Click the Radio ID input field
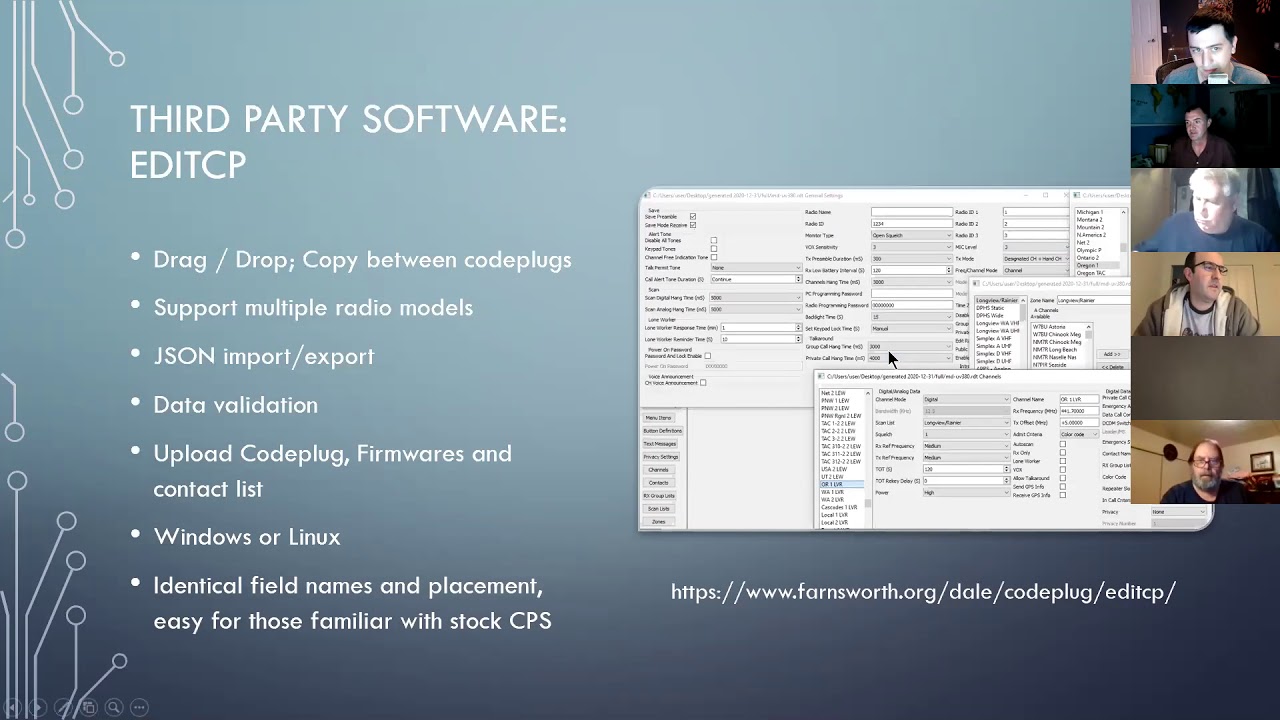The width and height of the screenshot is (1280, 720). click(911, 224)
